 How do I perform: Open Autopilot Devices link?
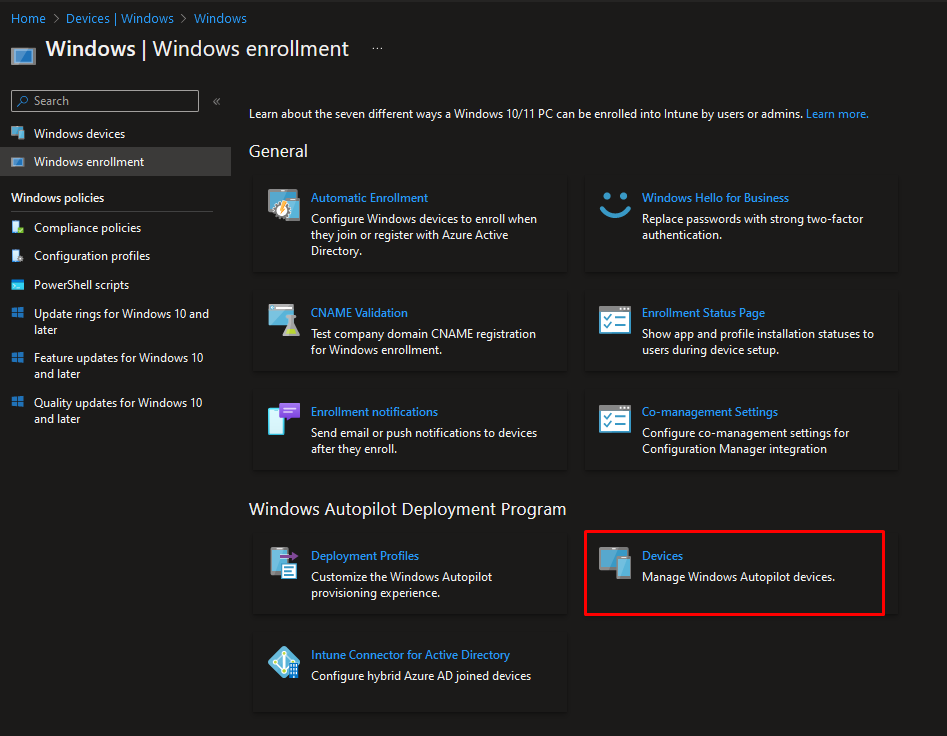coord(662,555)
